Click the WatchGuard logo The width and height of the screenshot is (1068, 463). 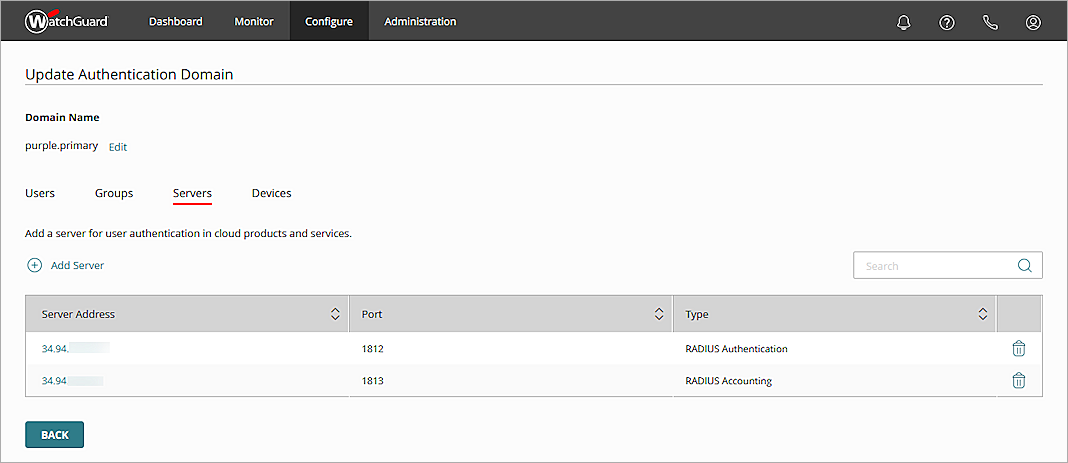pyautogui.click(x=66, y=21)
